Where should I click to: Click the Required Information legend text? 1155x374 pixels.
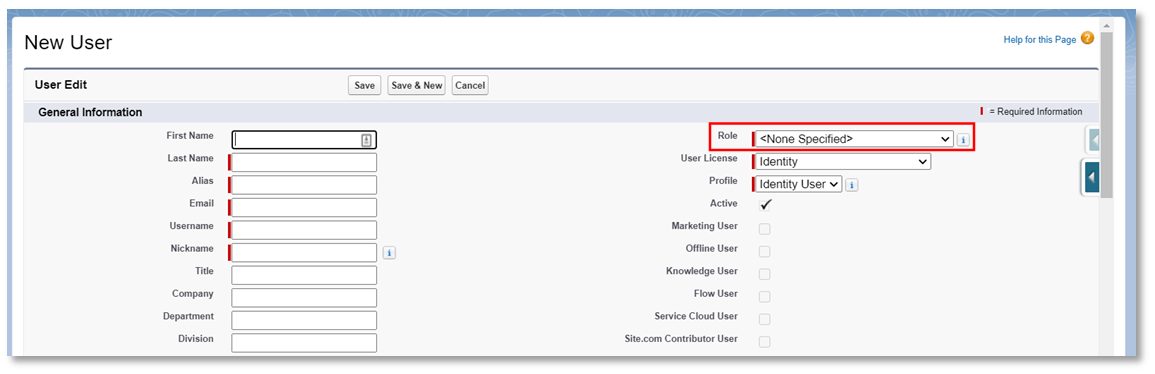click(1036, 112)
